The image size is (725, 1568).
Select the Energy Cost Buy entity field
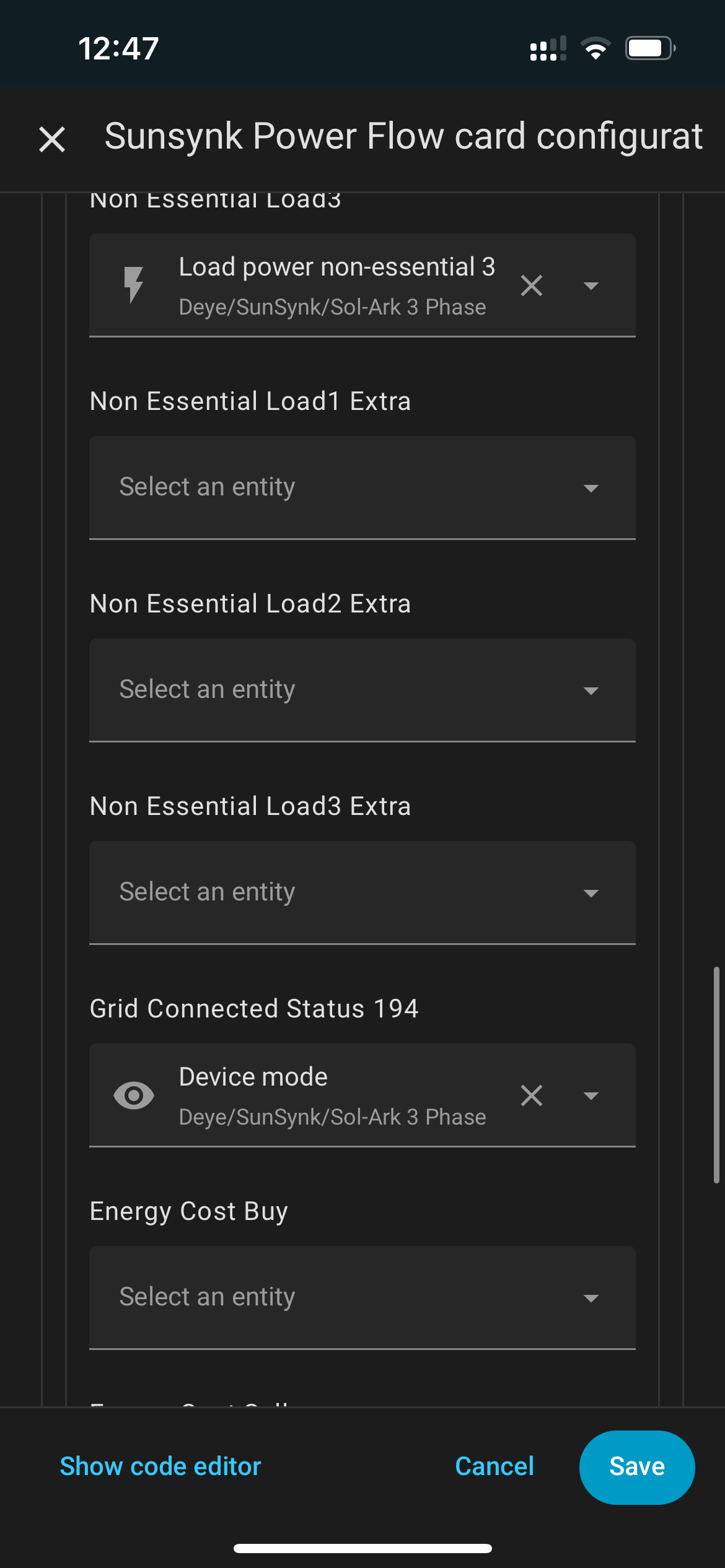point(362,1298)
